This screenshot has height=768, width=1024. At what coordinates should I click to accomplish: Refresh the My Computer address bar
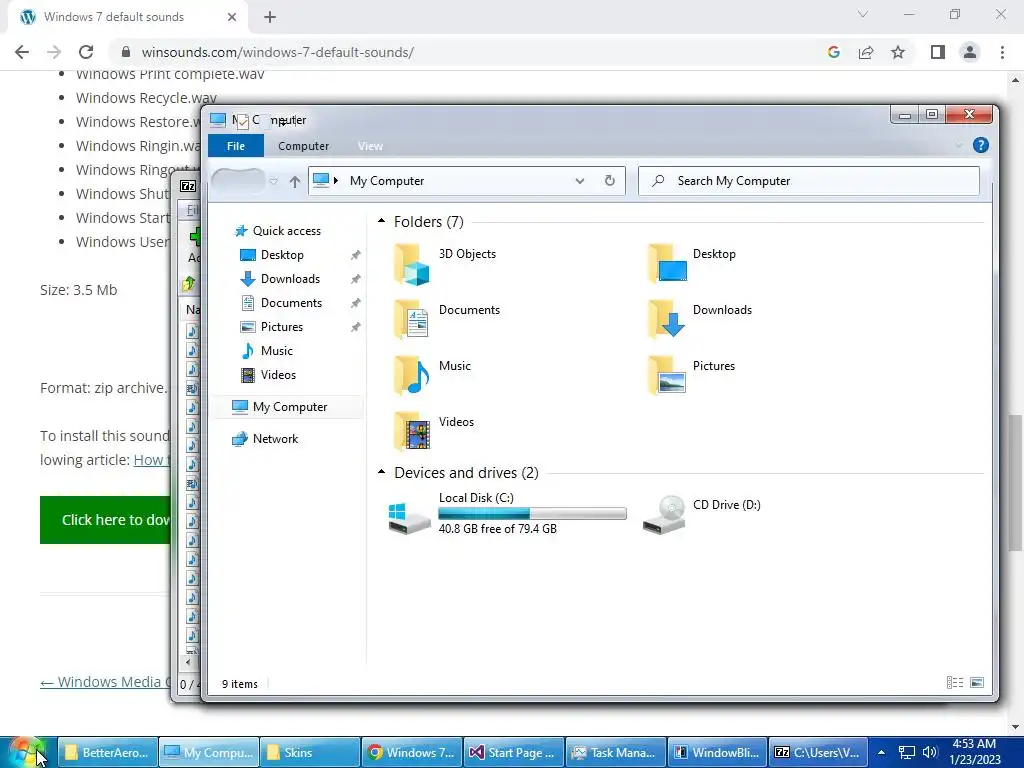tap(609, 181)
